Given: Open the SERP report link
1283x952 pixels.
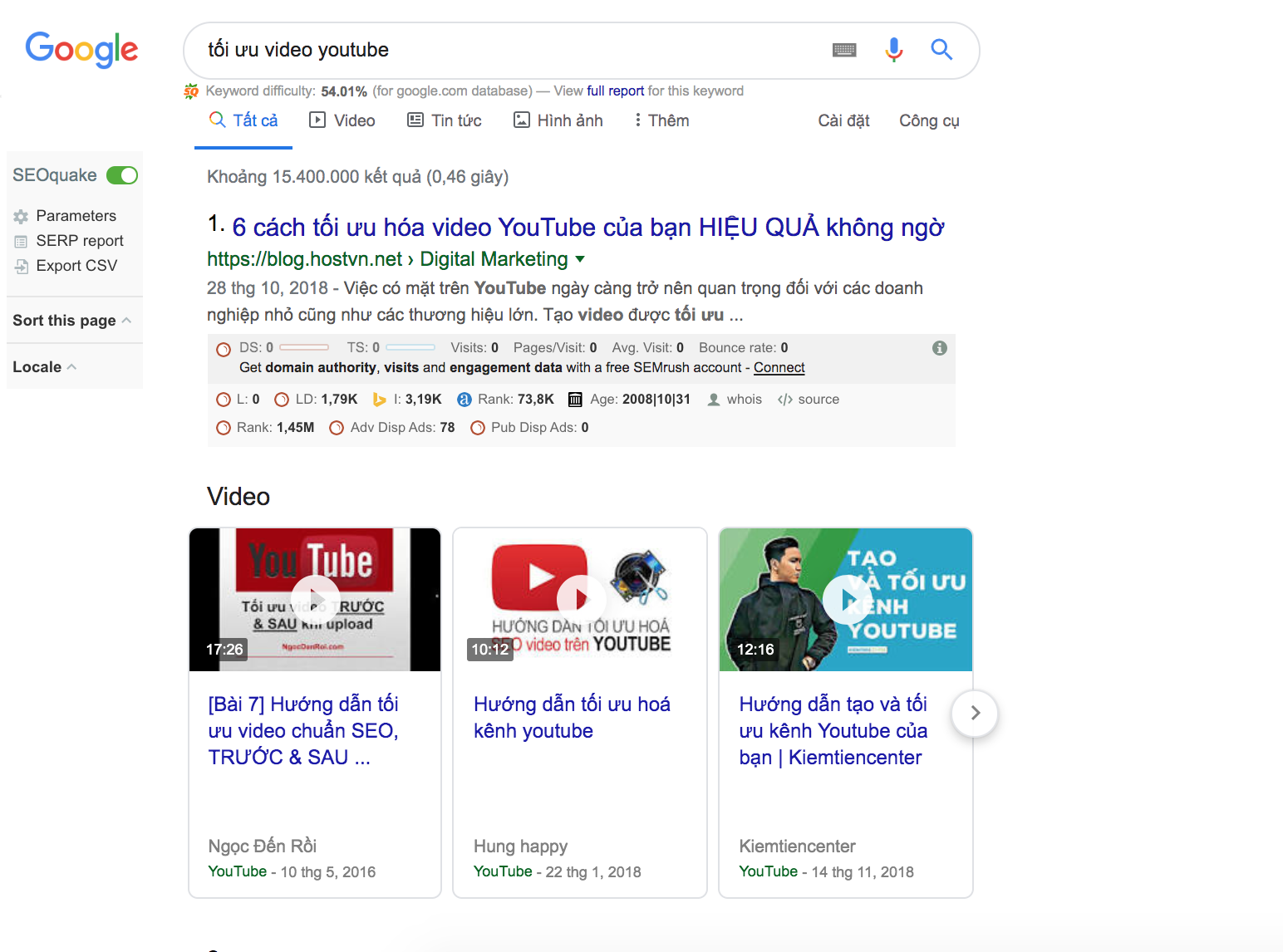Looking at the screenshot, I should [x=80, y=241].
